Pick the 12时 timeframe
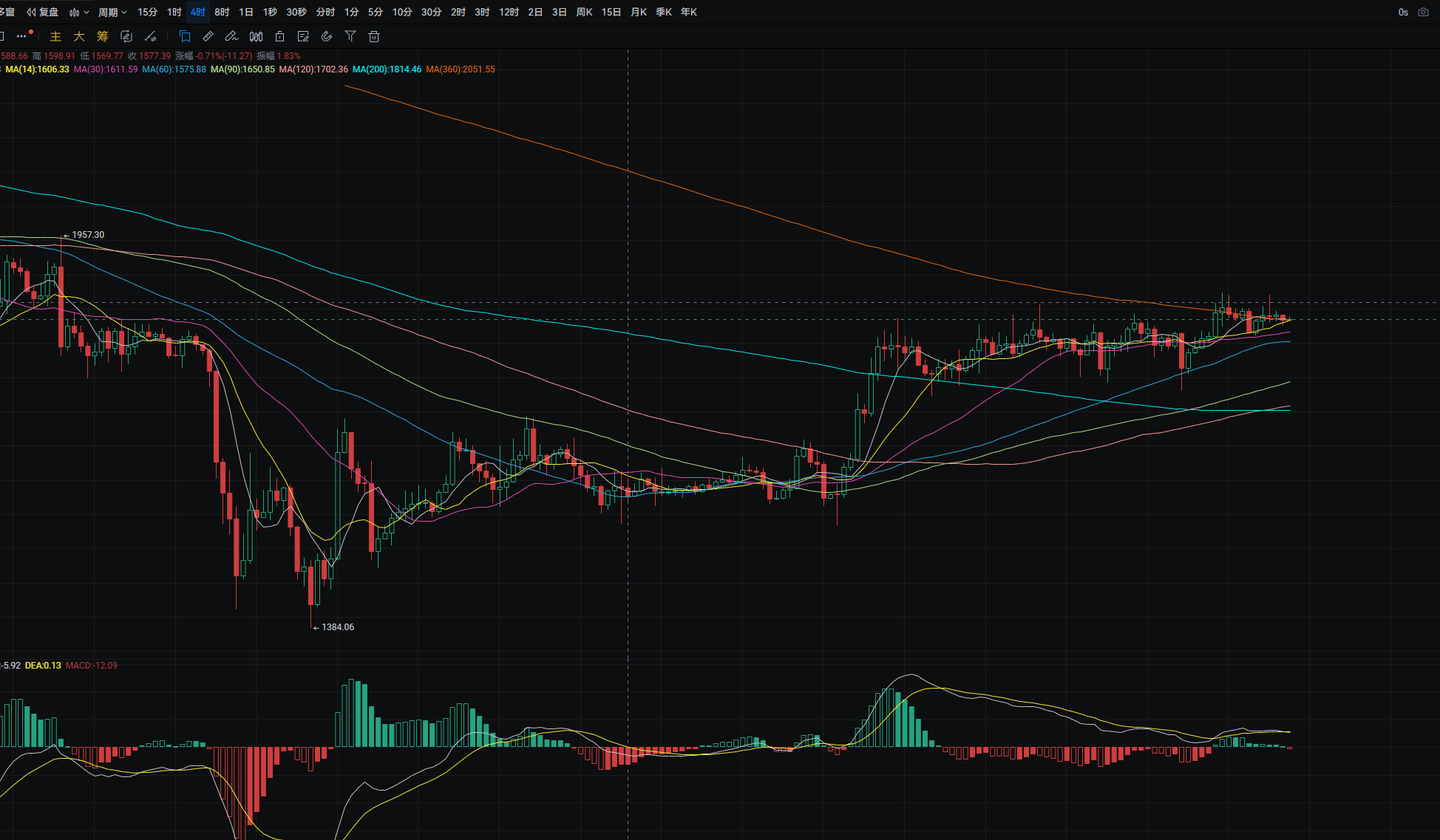This screenshot has height=840, width=1440. tap(509, 12)
